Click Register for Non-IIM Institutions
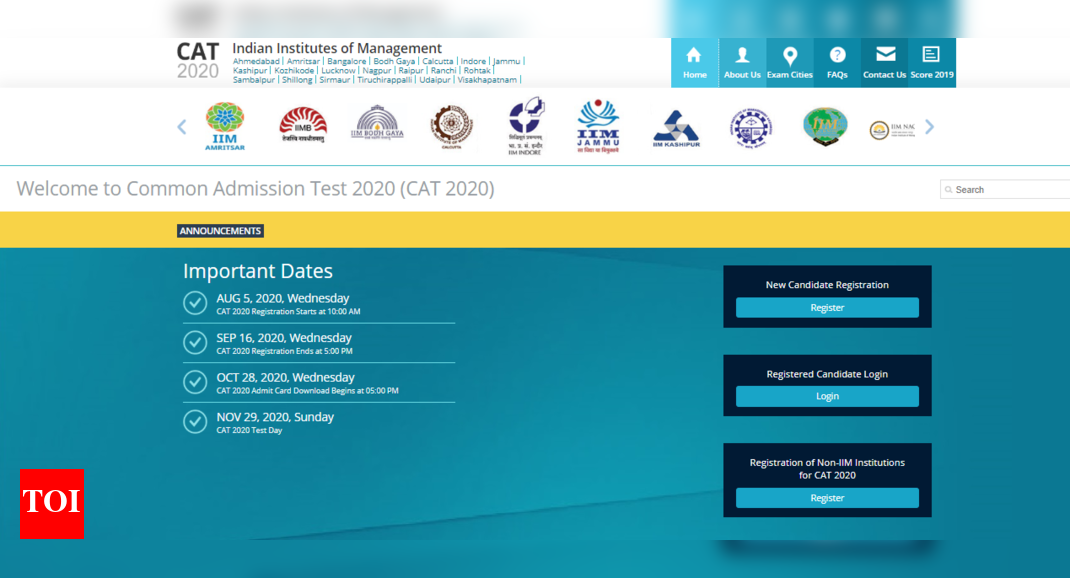The width and height of the screenshot is (1070, 578). [827, 498]
